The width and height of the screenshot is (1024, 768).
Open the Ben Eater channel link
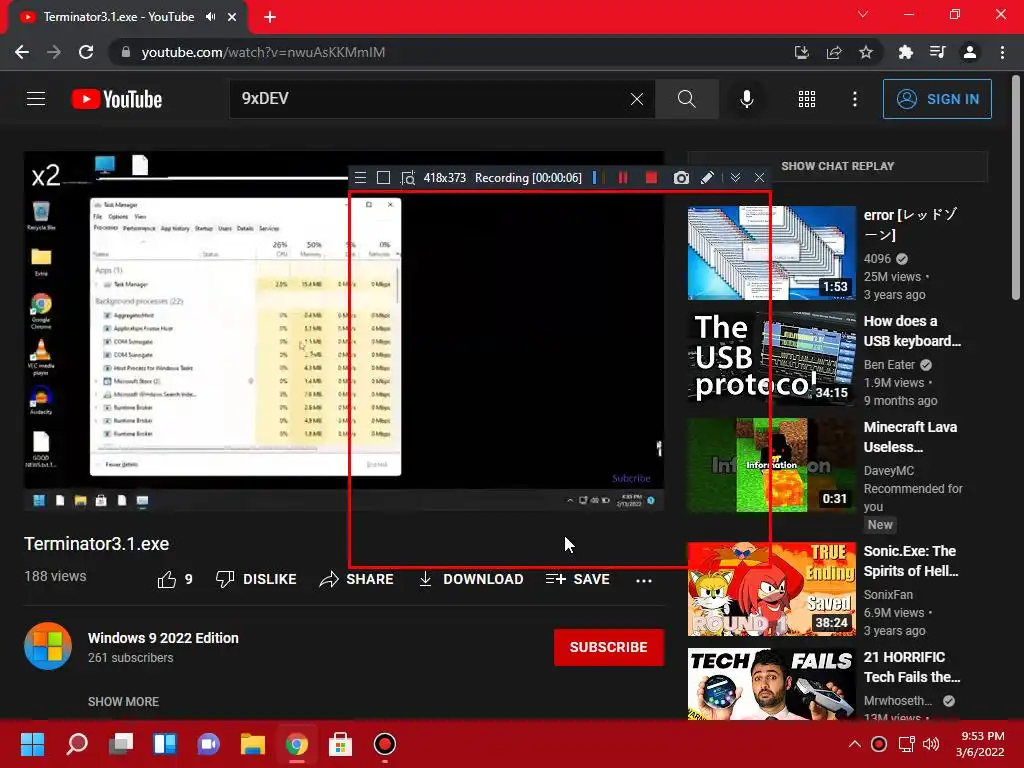(889, 364)
